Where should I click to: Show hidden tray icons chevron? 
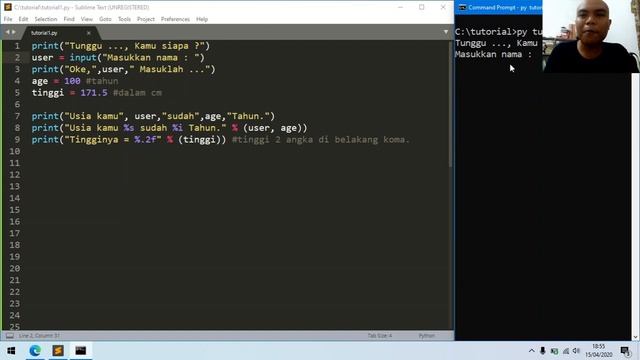coord(531,351)
